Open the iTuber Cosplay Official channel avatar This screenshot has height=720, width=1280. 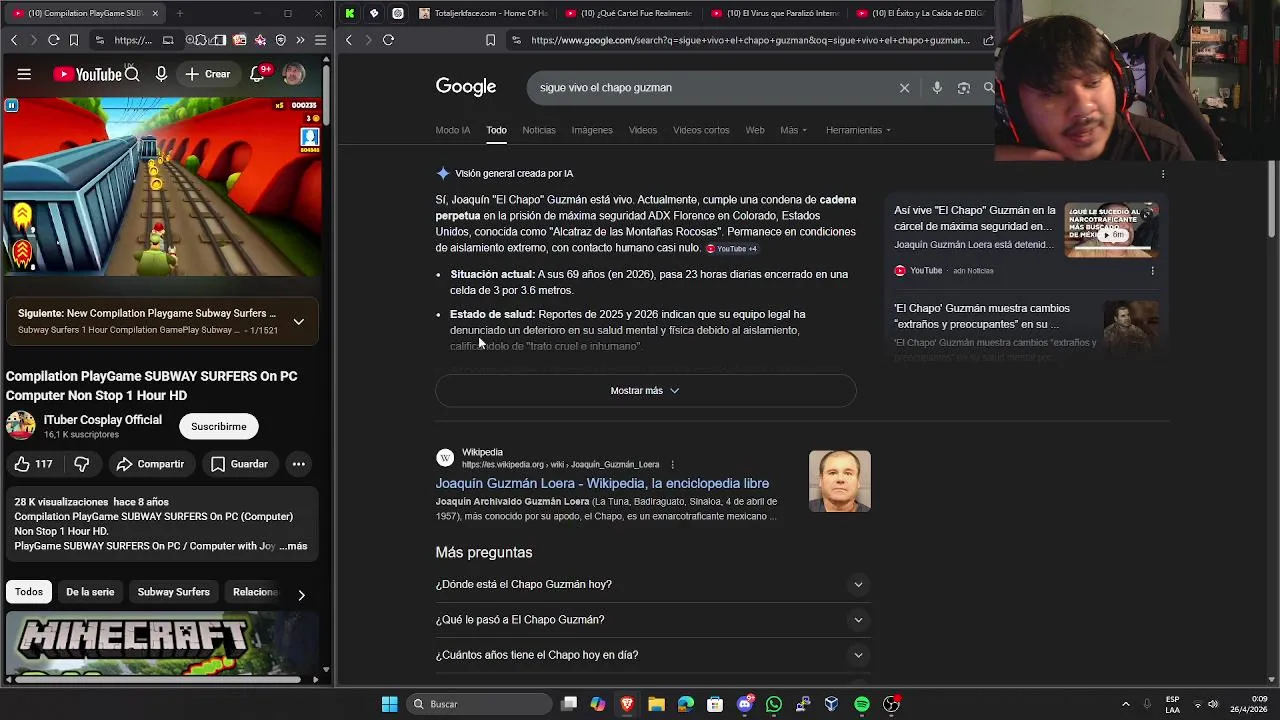coord(20,426)
